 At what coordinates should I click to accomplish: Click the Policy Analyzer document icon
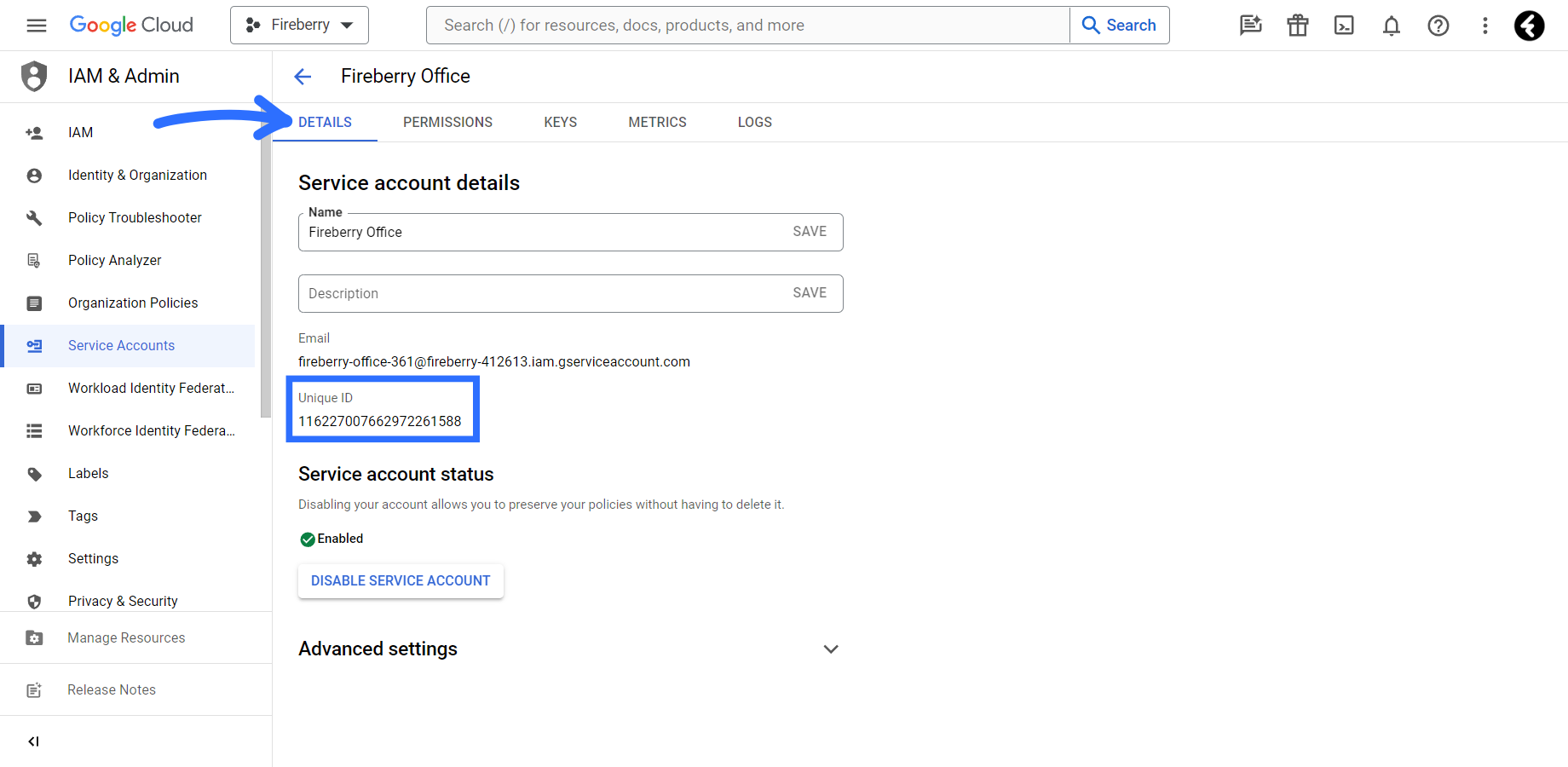[x=34, y=261]
